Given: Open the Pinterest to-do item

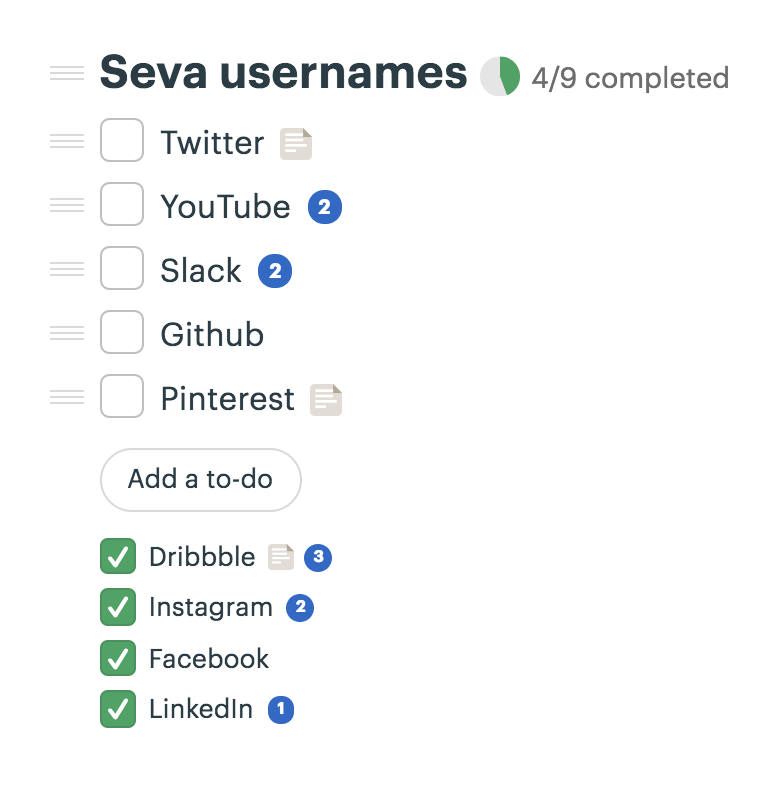Looking at the screenshot, I should tap(228, 399).
